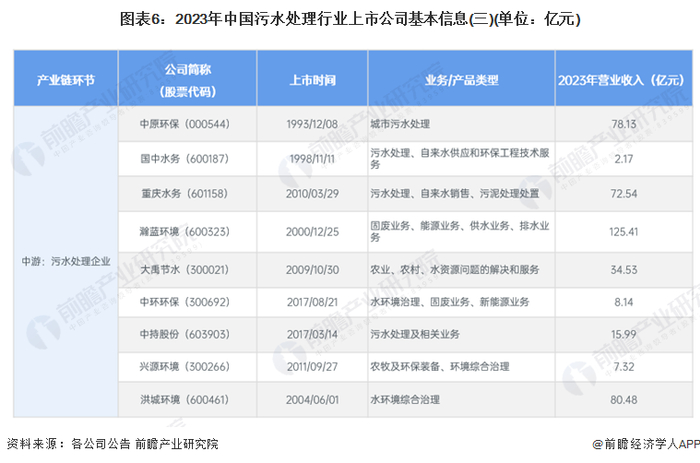The height and width of the screenshot is (463, 700).
Task: Select the business type '水环境综合治理'
Action: point(405,399)
